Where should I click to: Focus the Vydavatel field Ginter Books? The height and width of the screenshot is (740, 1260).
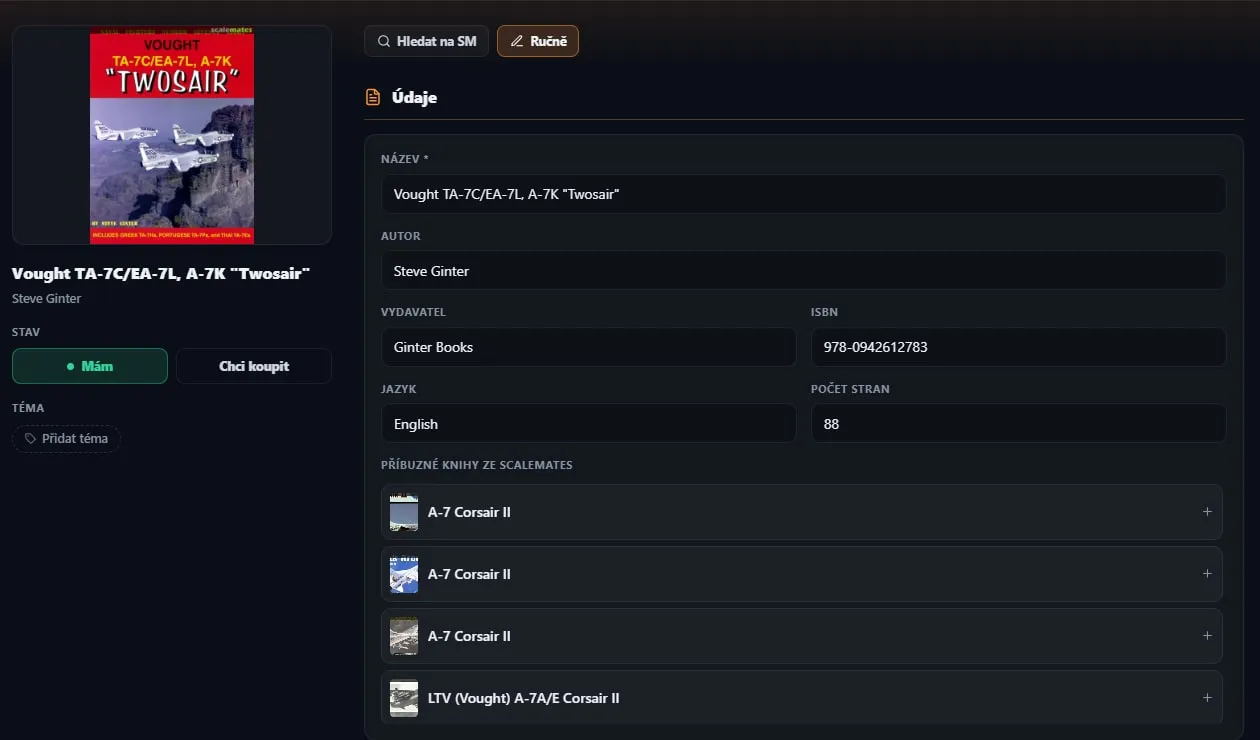tap(589, 347)
